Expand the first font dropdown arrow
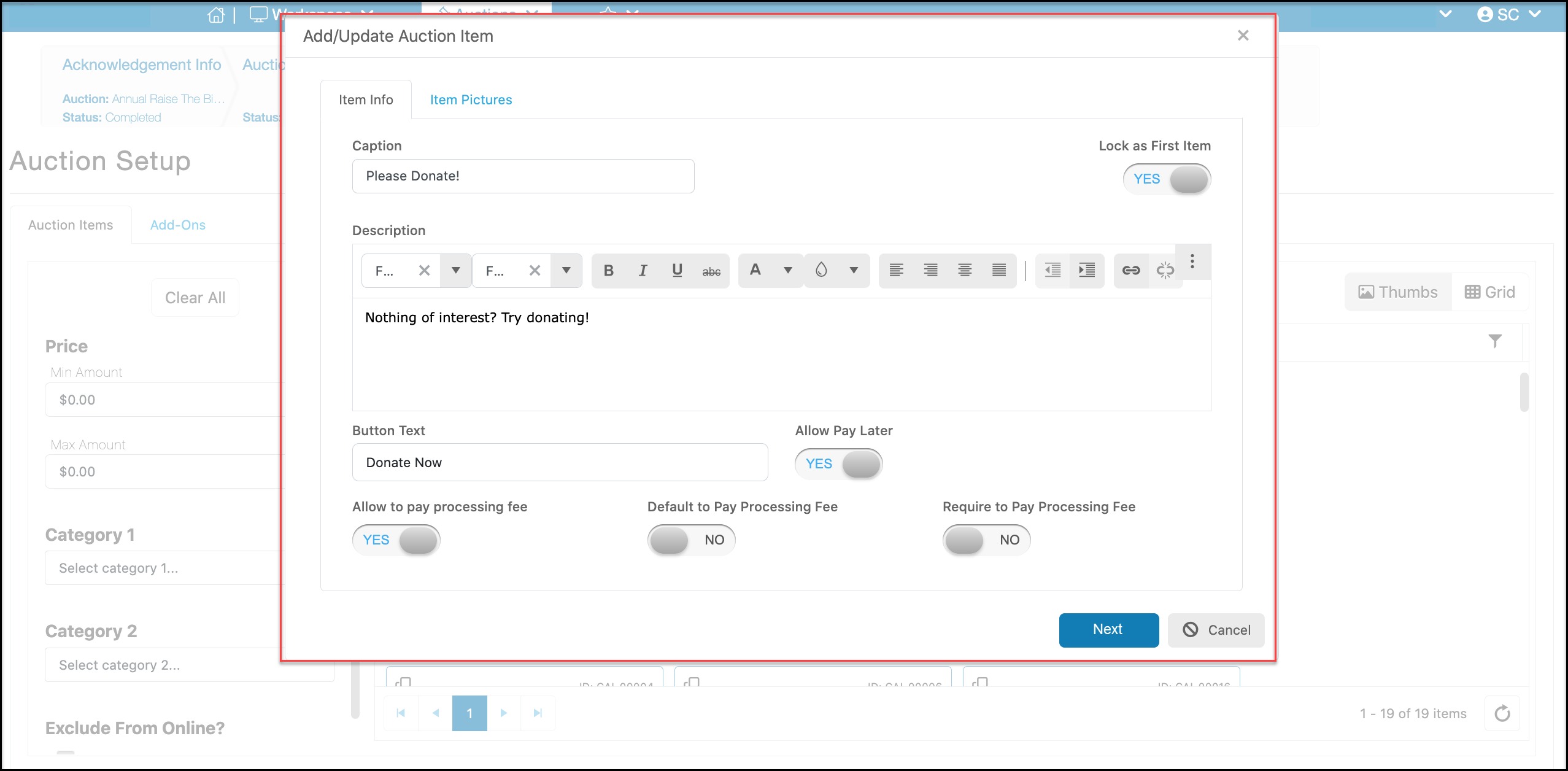The width and height of the screenshot is (1568, 771). [455, 271]
